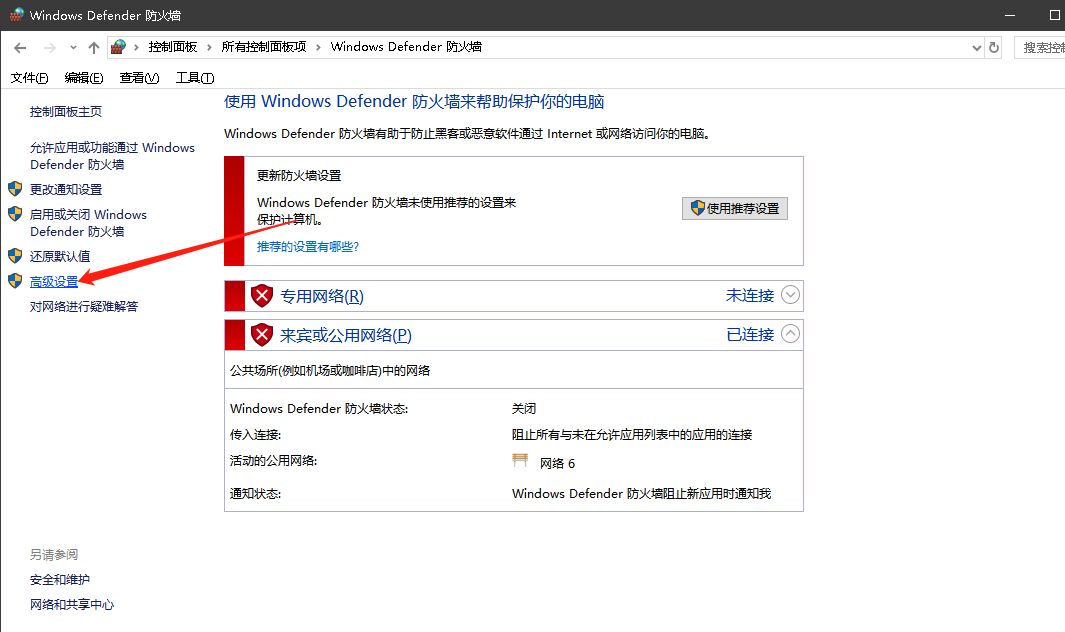Open 高级设置 in the left sidebar
1065x632 pixels.
pyautogui.click(x=54, y=282)
